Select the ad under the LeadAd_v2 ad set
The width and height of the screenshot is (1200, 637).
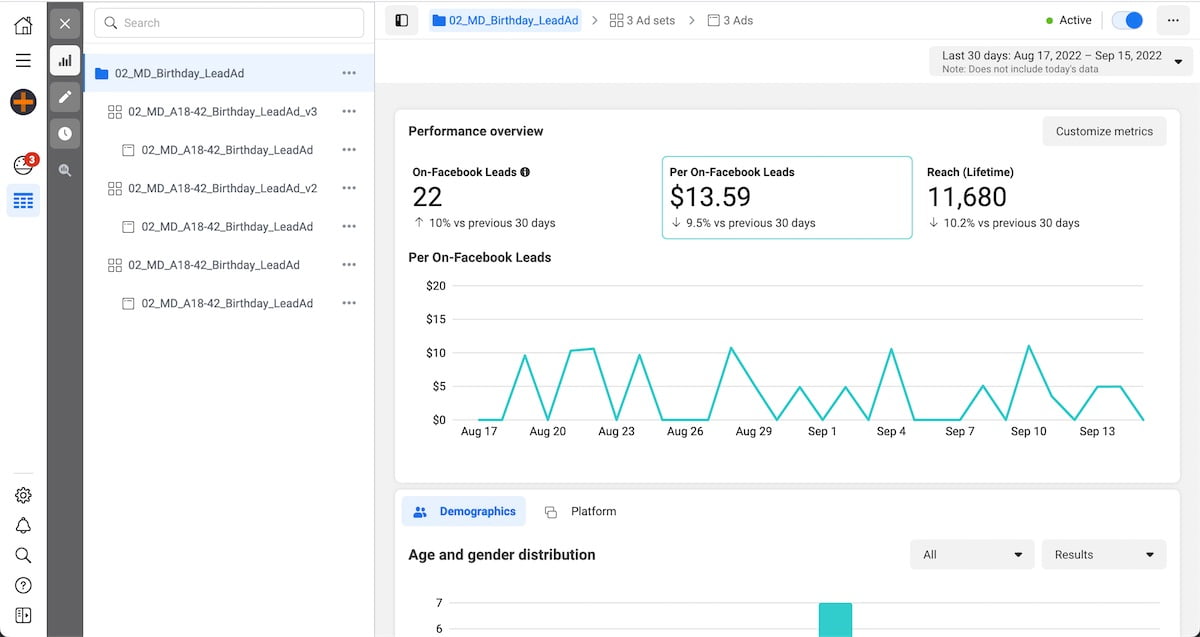click(x=227, y=227)
